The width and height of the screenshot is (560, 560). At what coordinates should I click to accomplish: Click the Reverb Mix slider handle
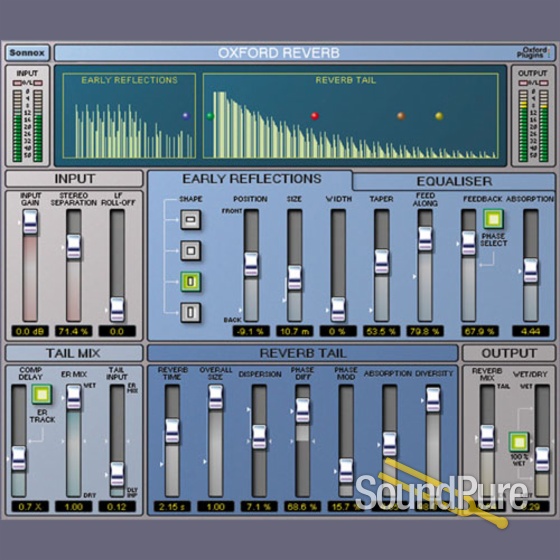[487, 438]
